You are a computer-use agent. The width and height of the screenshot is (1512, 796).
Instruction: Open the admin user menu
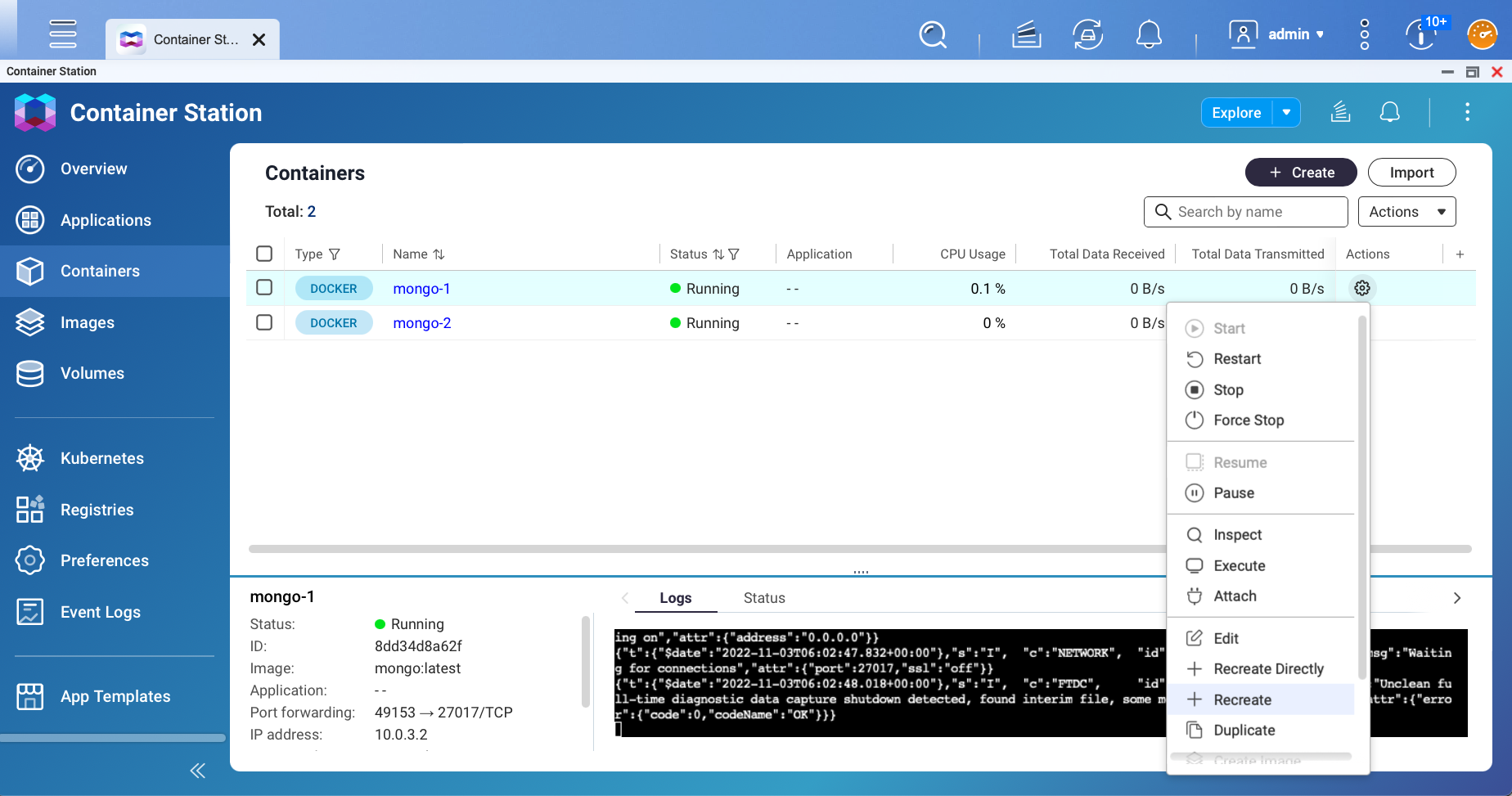[1276, 34]
